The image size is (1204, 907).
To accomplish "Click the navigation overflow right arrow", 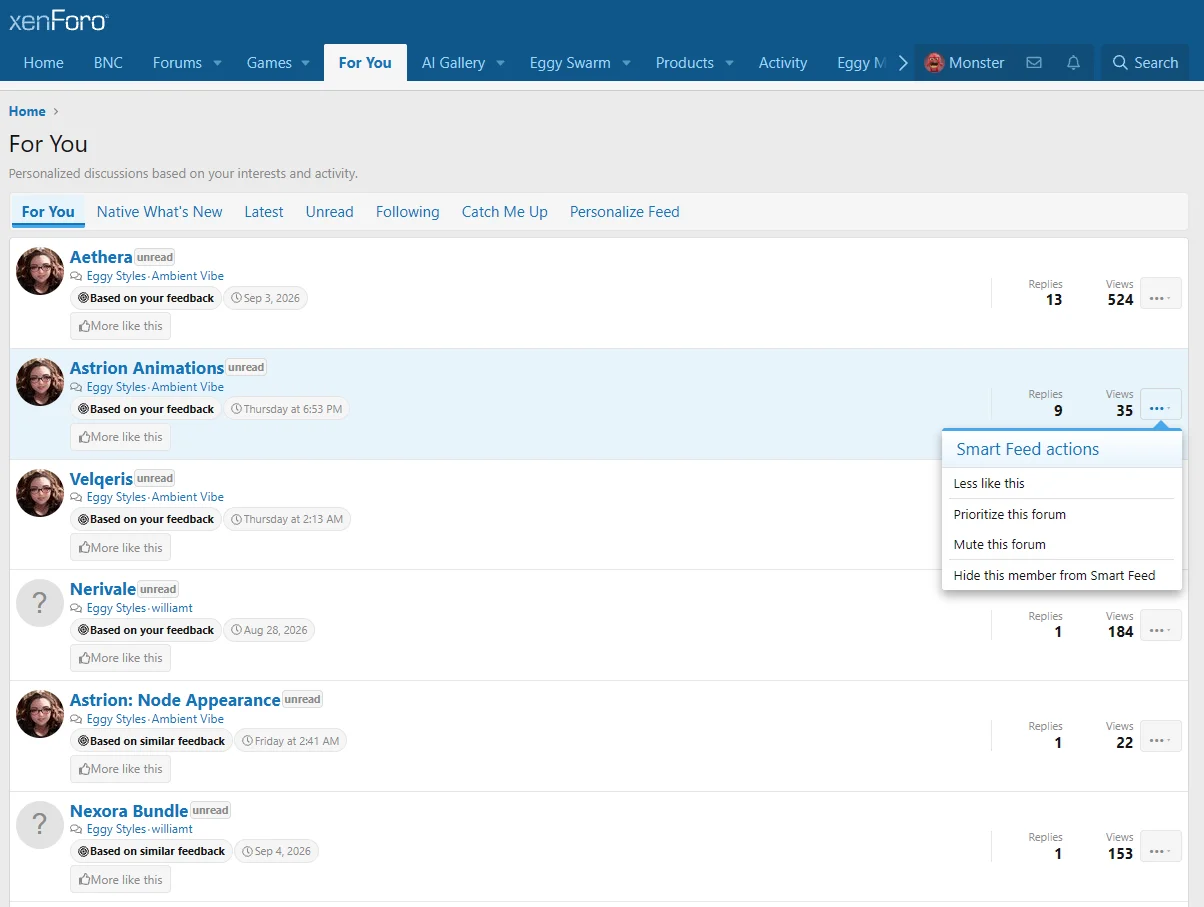I will tap(902, 63).
